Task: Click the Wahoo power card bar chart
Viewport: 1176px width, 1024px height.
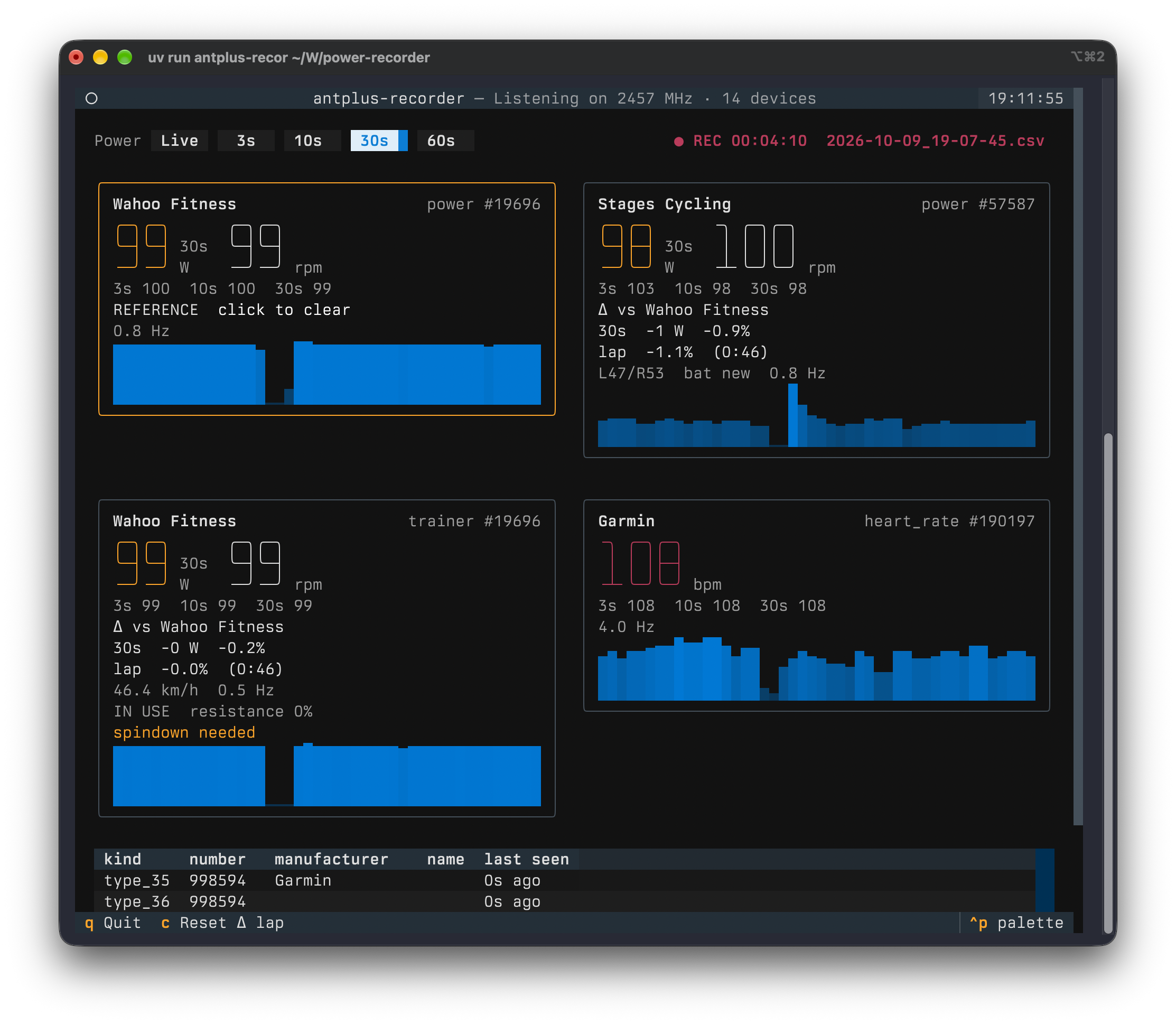Action: pos(327,373)
